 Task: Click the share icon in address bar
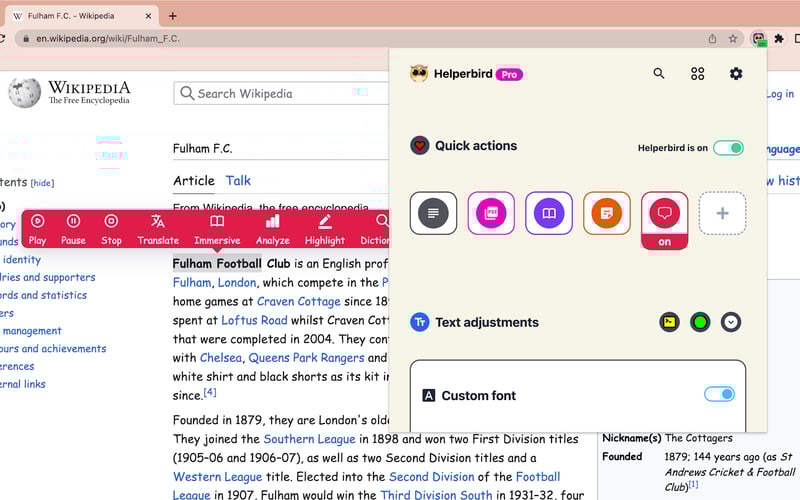point(712,39)
